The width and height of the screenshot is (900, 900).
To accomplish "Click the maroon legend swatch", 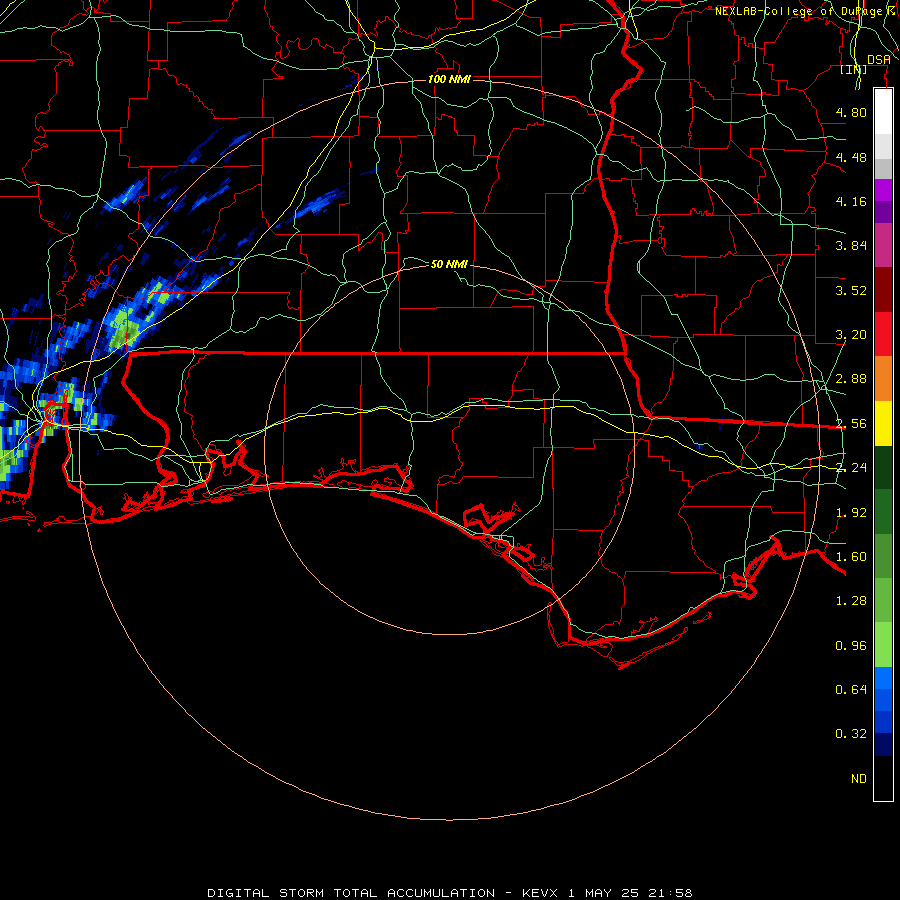I will tap(883, 290).
